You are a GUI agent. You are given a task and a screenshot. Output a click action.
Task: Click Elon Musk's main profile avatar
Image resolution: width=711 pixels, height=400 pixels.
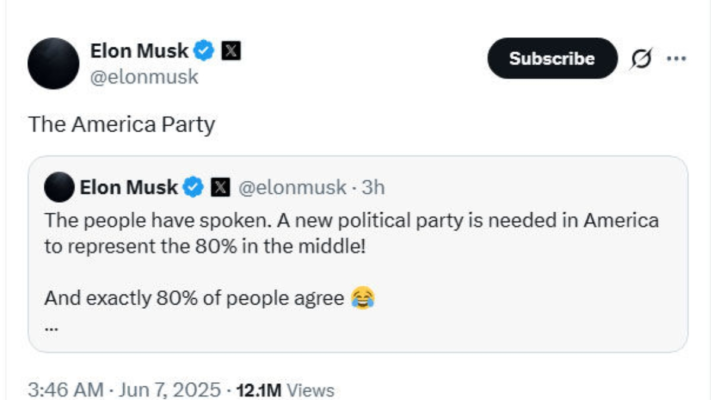click(54, 63)
